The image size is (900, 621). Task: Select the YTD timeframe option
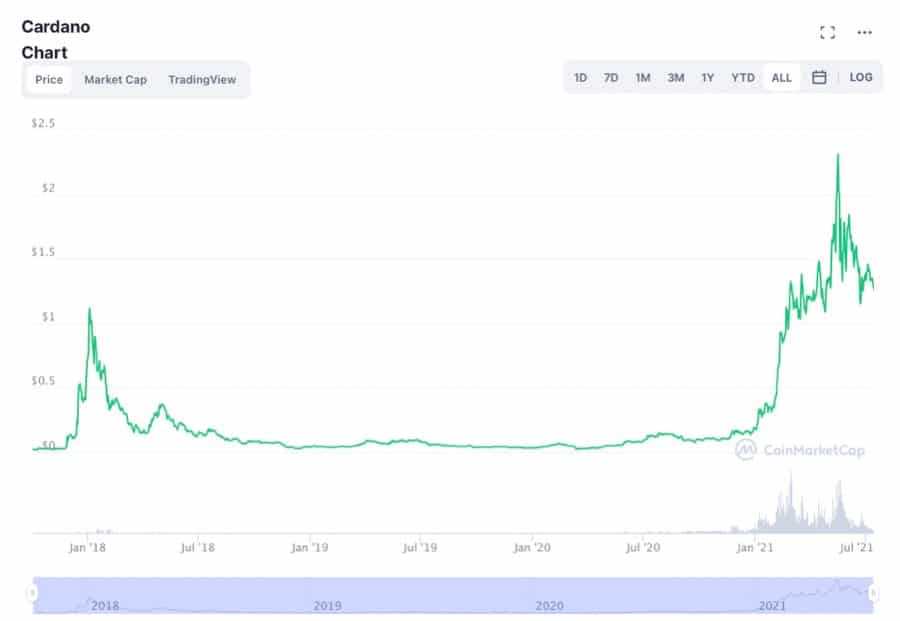(x=742, y=77)
